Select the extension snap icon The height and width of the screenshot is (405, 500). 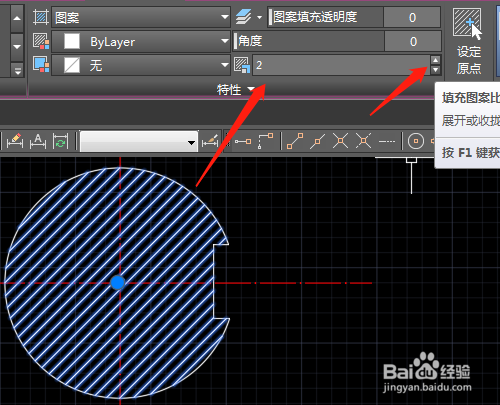tap(387, 141)
